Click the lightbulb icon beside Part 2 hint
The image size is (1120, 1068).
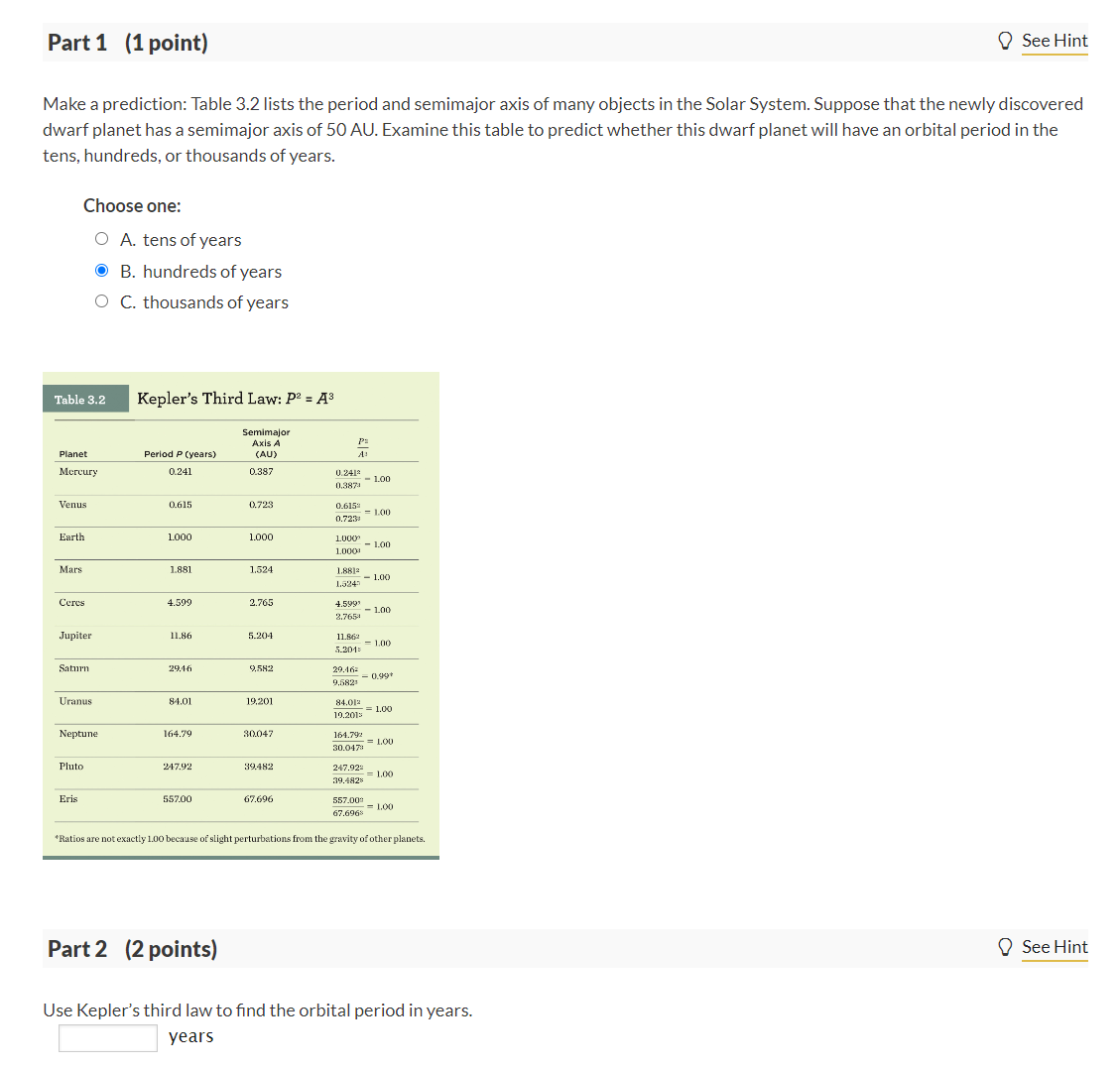point(1005,947)
